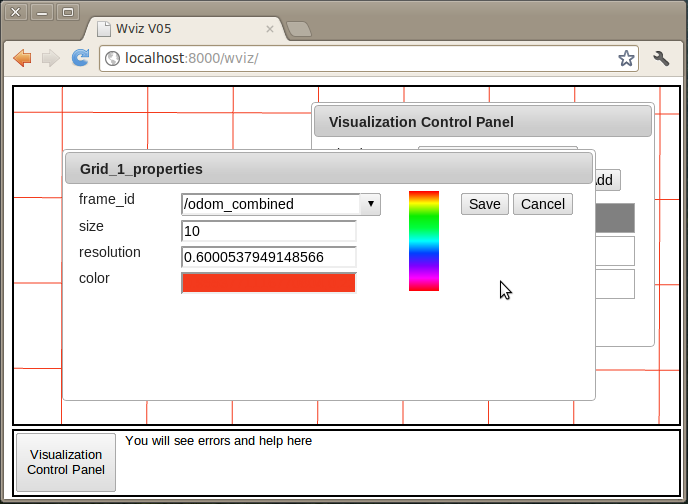Expand the frame_id dropdown arrow
Image resolution: width=688 pixels, height=504 pixels.
click(370, 204)
